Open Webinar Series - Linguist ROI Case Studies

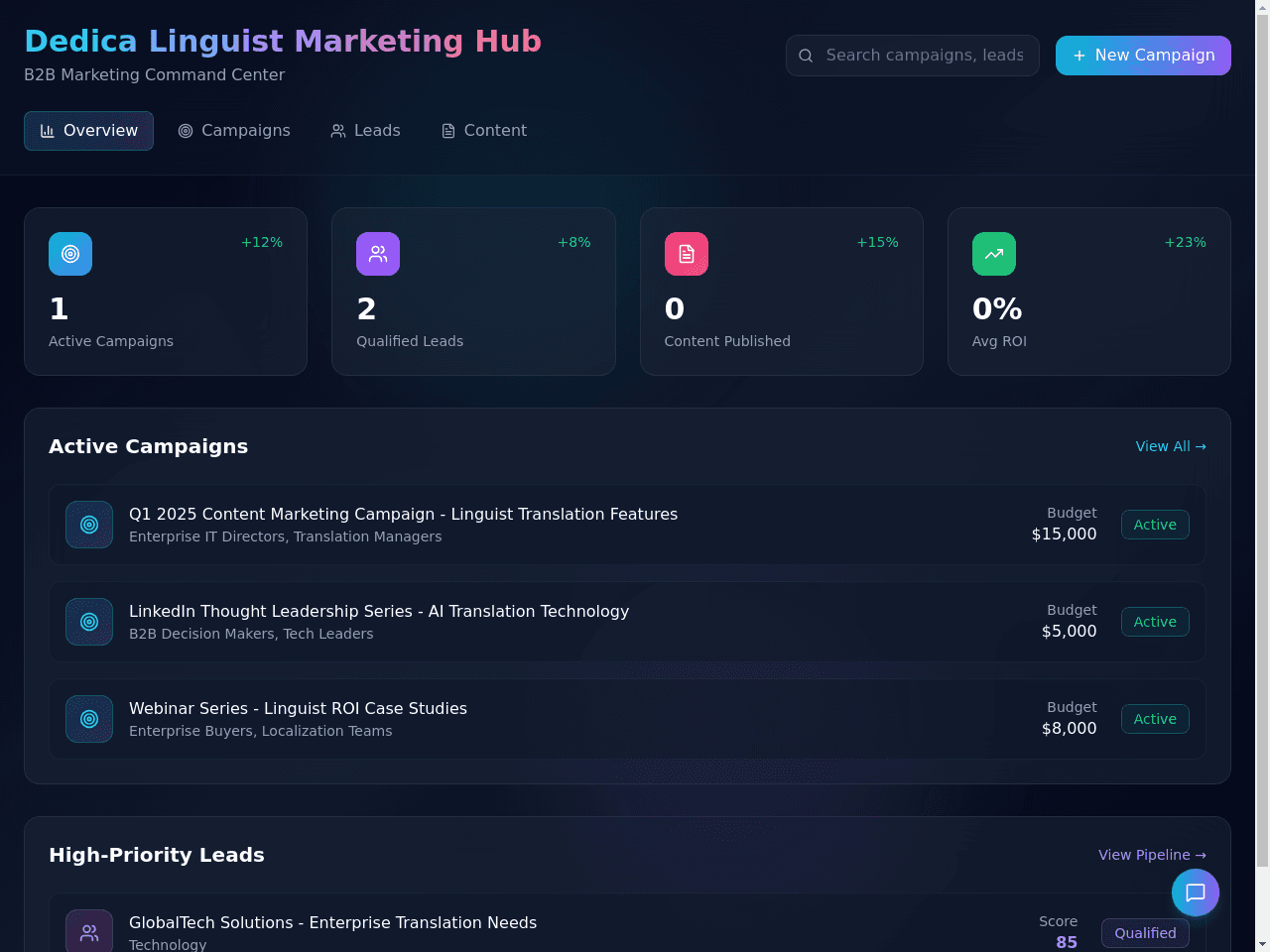coord(298,708)
